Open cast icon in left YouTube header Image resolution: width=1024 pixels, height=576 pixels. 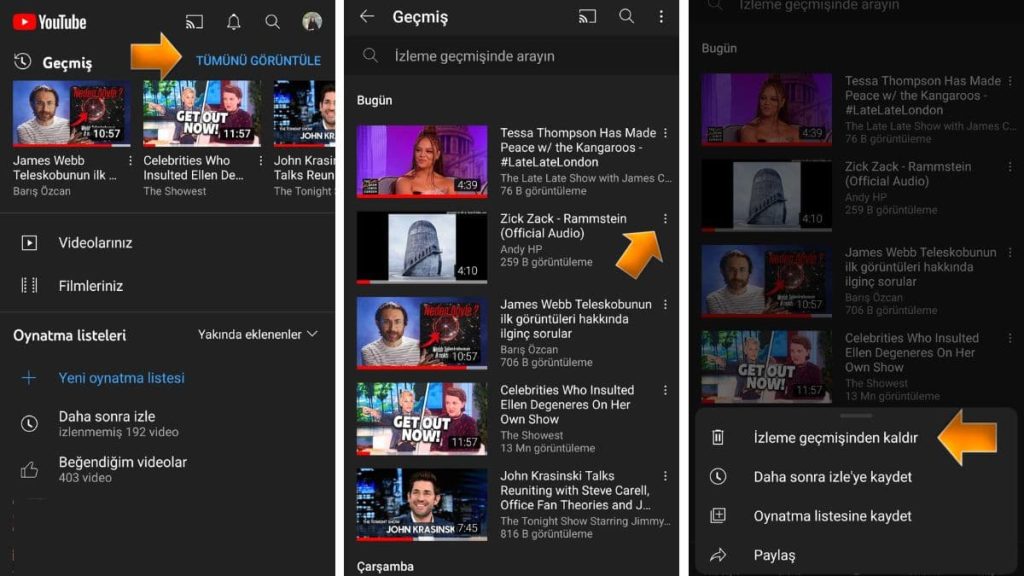click(194, 22)
